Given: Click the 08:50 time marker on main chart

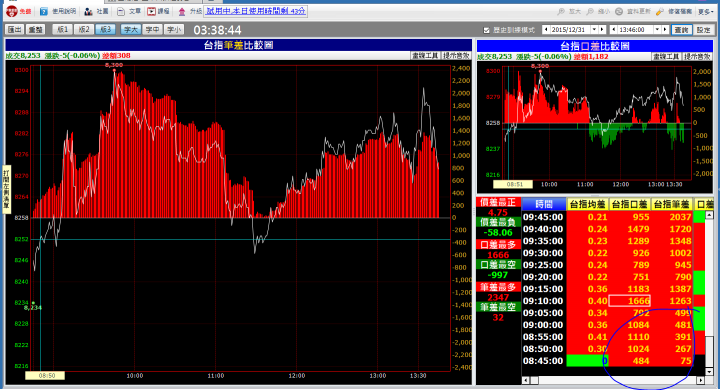Looking at the screenshot, I should [45, 375].
